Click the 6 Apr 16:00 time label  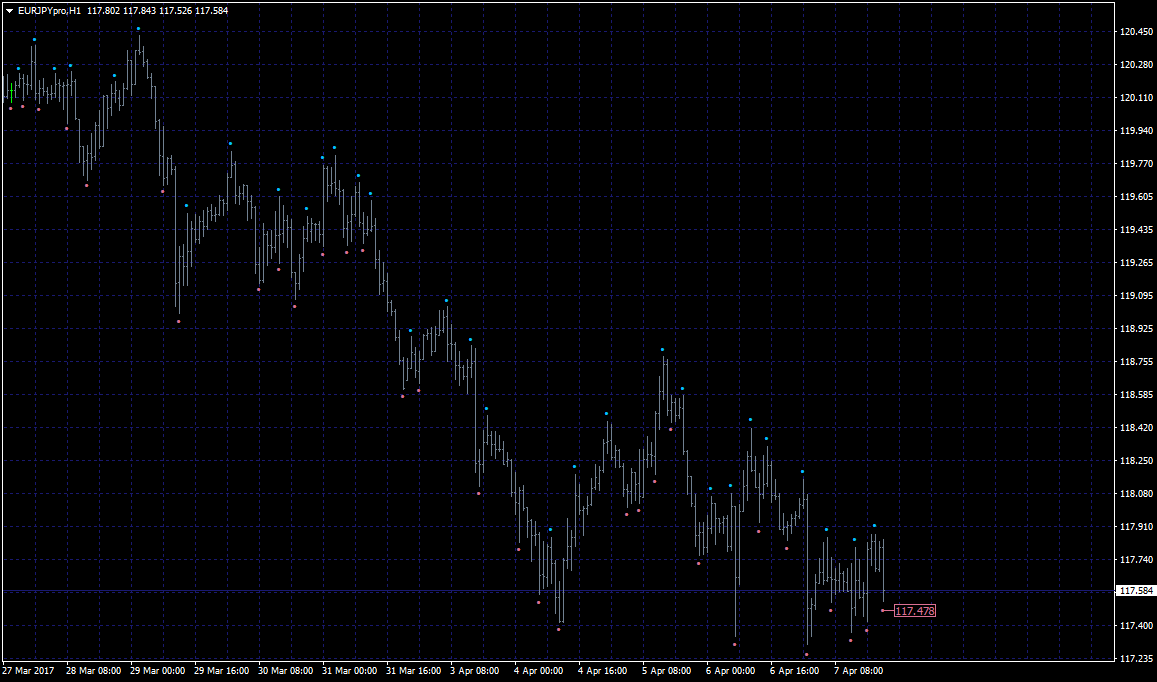point(797,671)
